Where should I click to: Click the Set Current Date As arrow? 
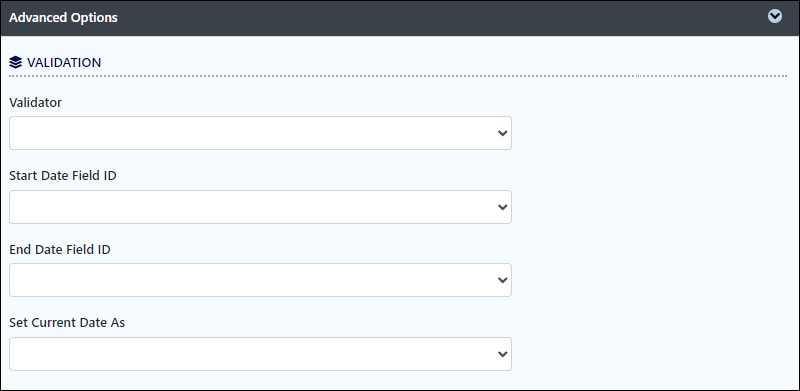point(503,354)
